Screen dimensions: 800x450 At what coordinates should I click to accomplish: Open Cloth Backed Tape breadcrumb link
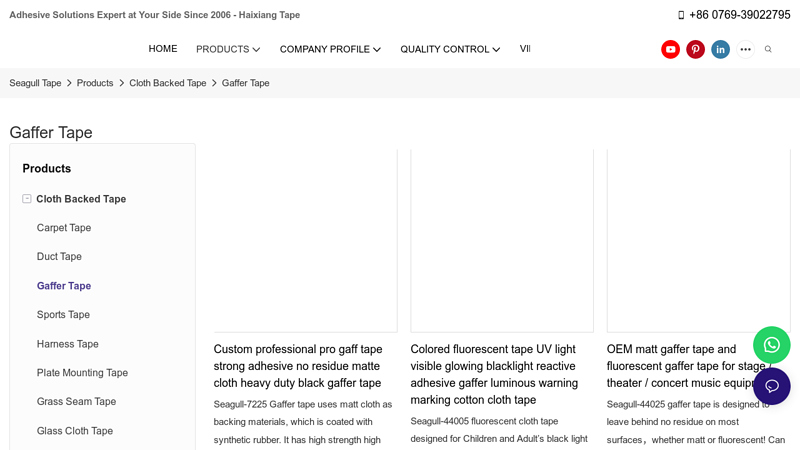click(x=167, y=83)
